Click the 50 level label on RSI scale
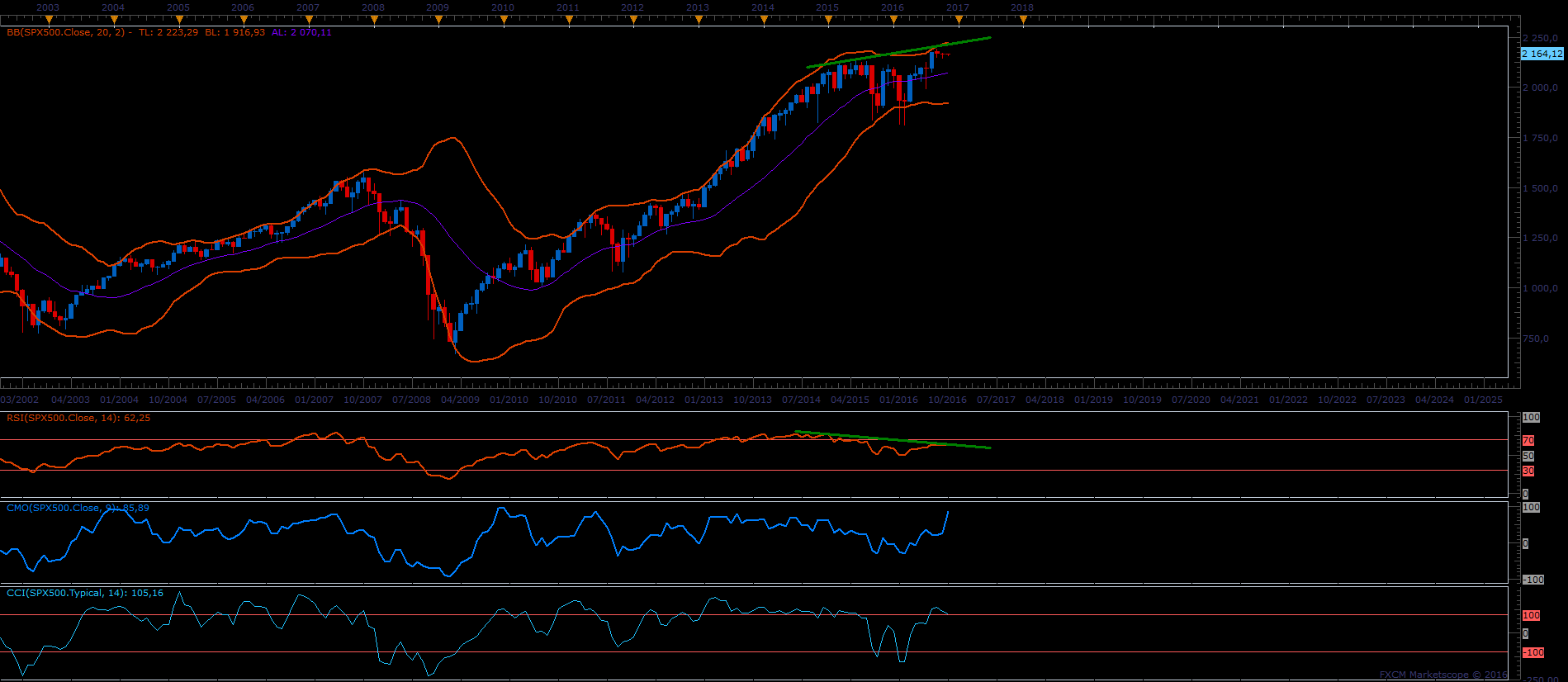 pos(1528,456)
